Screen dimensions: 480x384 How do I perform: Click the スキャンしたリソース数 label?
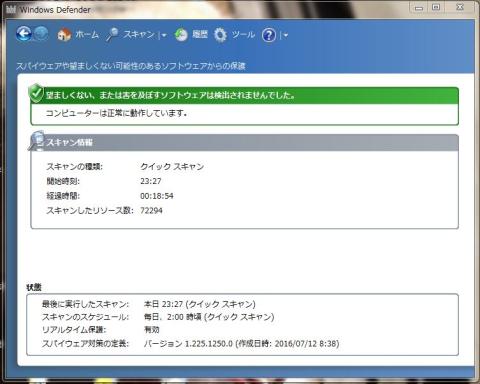(x=90, y=211)
